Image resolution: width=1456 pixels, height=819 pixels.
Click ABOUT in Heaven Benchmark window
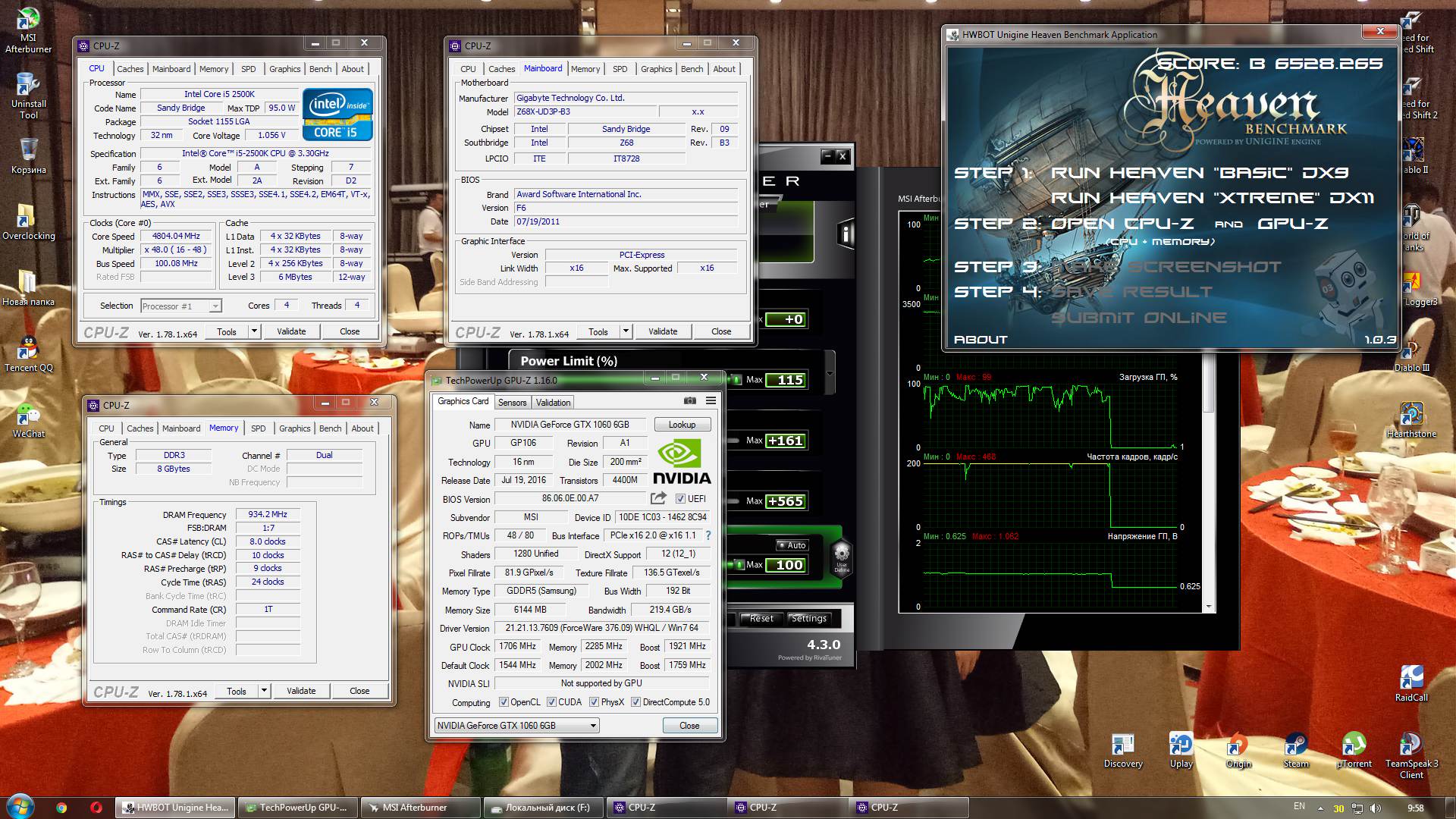pyautogui.click(x=981, y=340)
